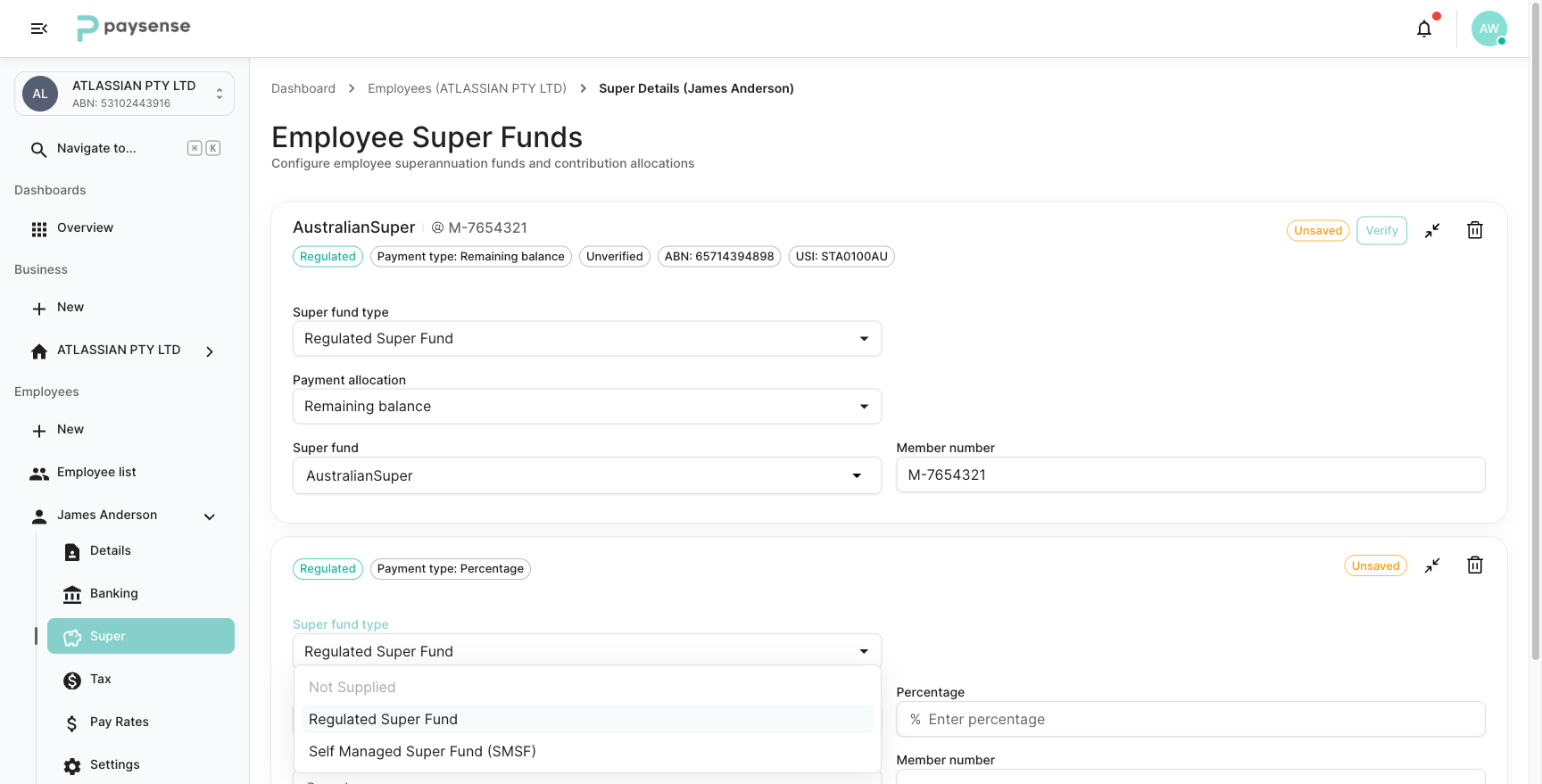Click the Enter percentage field
Screen dimensions: 1542x784
[x=1190, y=719]
